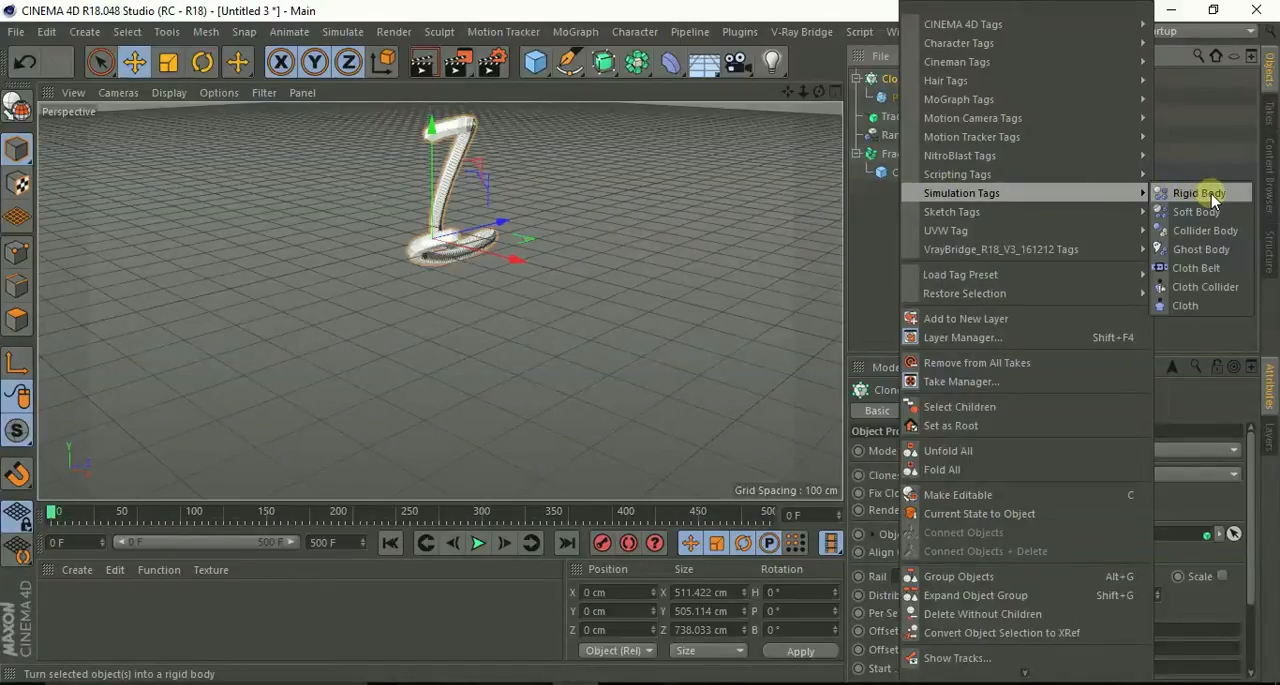The width and height of the screenshot is (1280, 685).
Task: Click Current State to Object entry
Action: click(x=1028, y=514)
